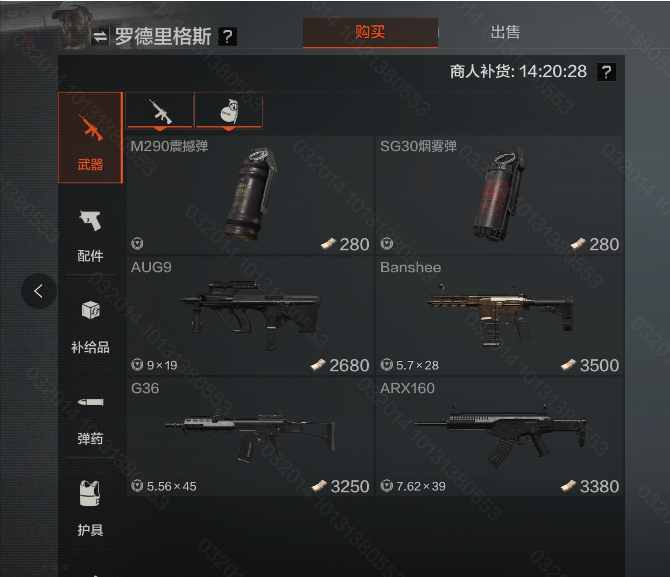
Task: Toggle the grenade filter tab
Action: (229, 111)
